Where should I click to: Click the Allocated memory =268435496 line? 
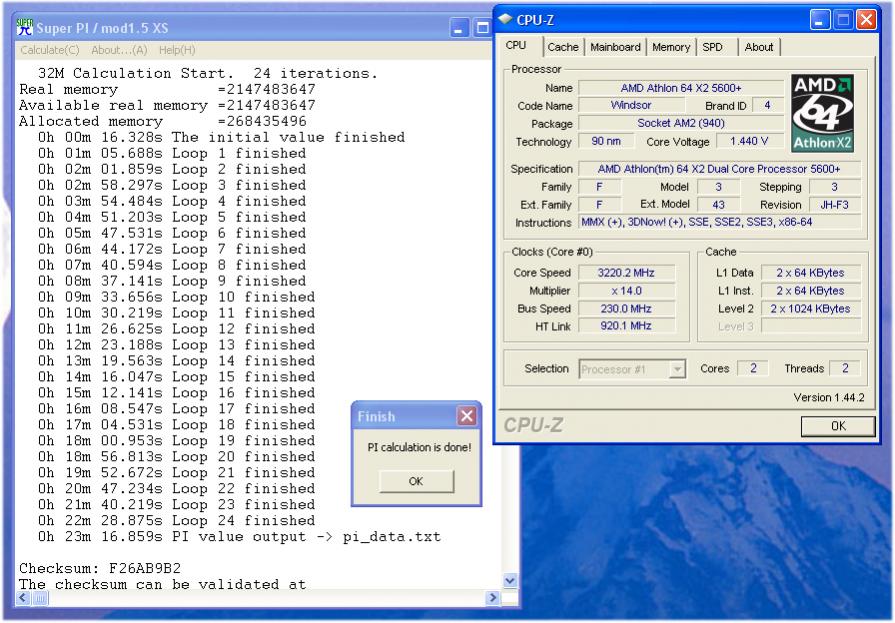[163, 121]
